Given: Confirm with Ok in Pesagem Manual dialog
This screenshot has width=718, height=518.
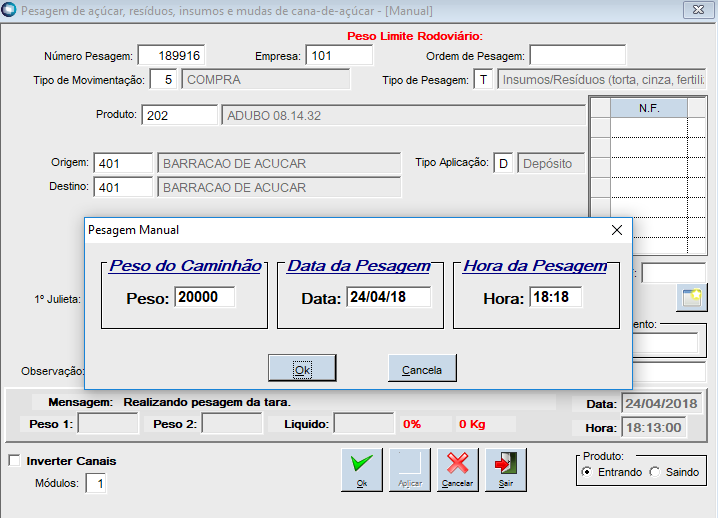Looking at the screenshot, I should [302, 368].
